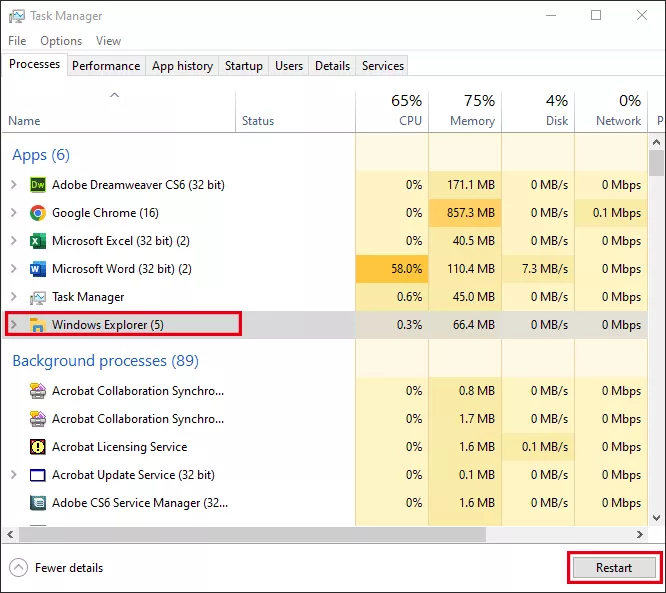Sort by the Name column header
The width and height of the screenshot is (666, 593).
point(119,111)
